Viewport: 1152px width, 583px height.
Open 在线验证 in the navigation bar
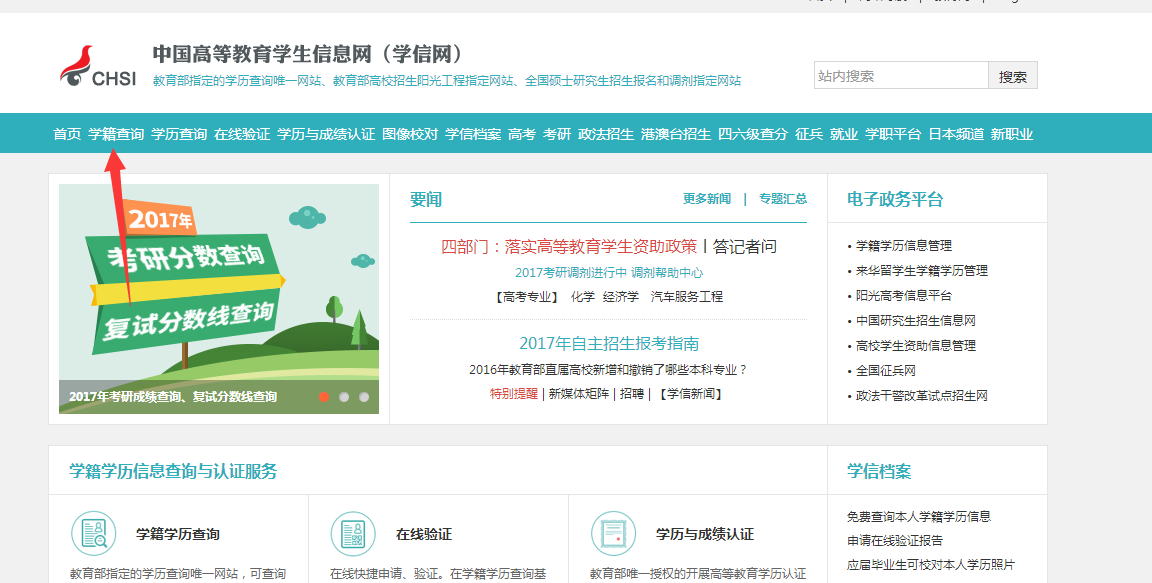tap(242, 134)
